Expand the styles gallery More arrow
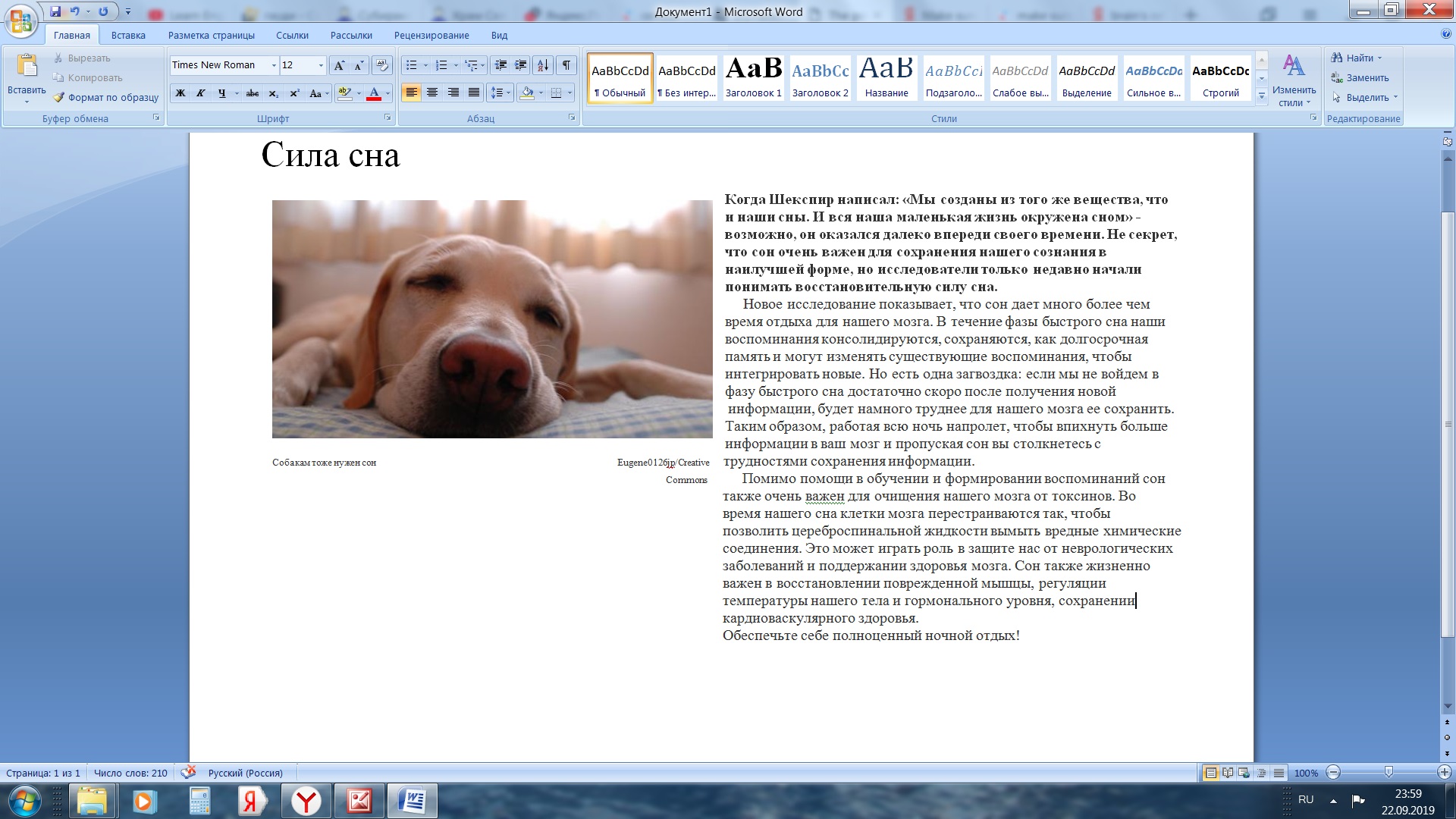Screen dimensions: 1456x819 click(x=1262, y=96)
